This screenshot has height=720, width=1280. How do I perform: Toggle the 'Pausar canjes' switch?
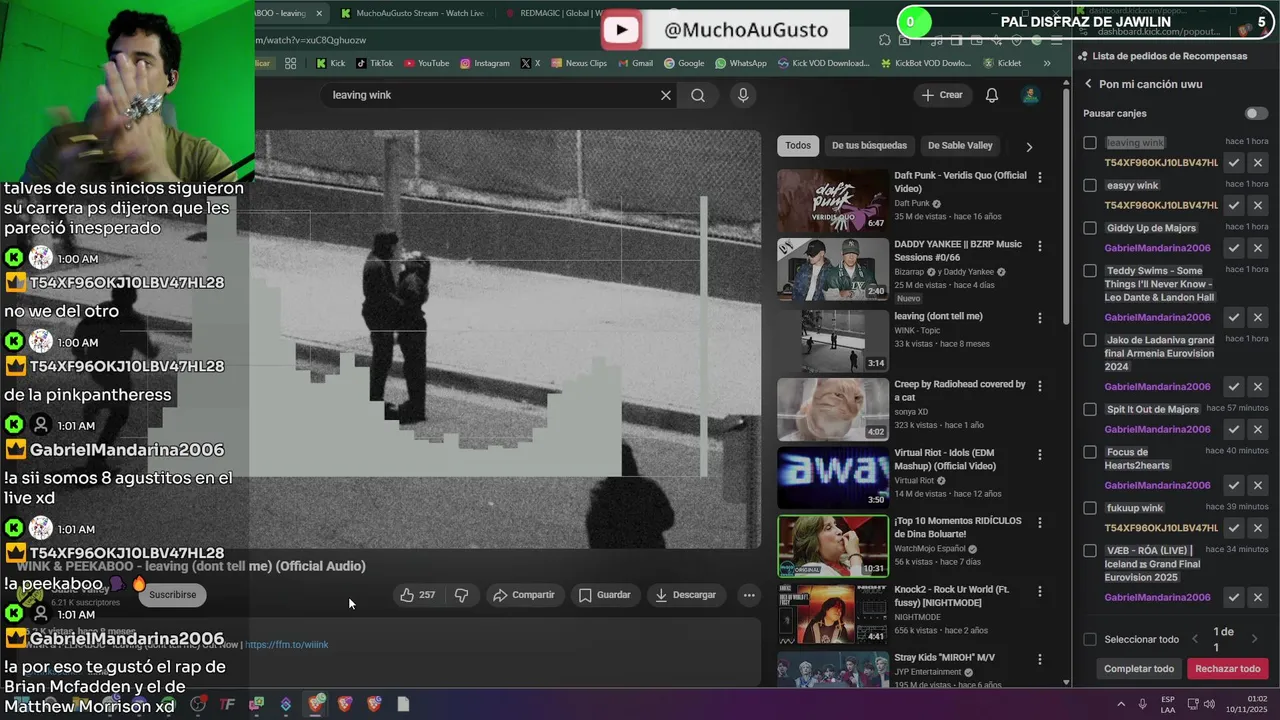[1256, 113]
